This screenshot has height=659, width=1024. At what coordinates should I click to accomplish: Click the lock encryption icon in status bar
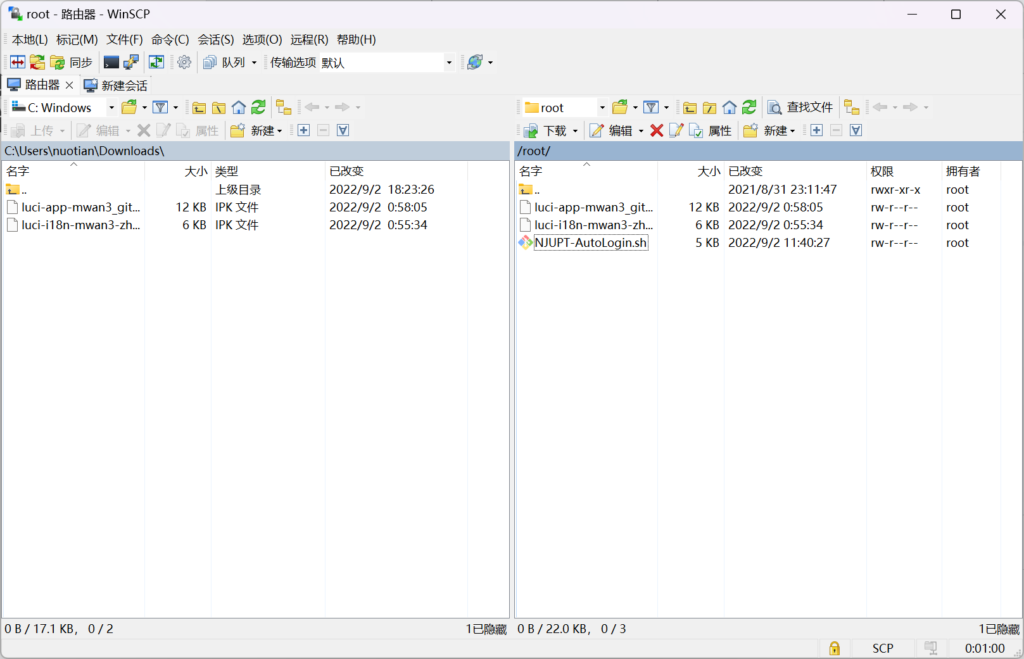click(x=834, y=648)
